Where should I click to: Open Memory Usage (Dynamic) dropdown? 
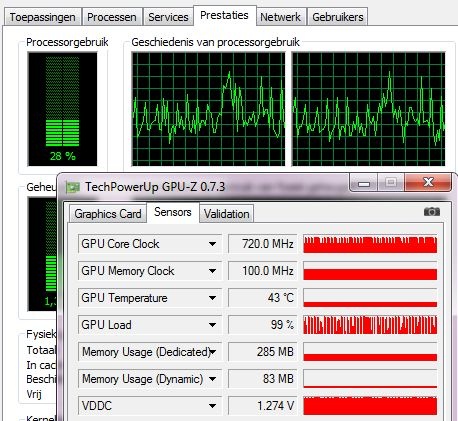(212, 379)
